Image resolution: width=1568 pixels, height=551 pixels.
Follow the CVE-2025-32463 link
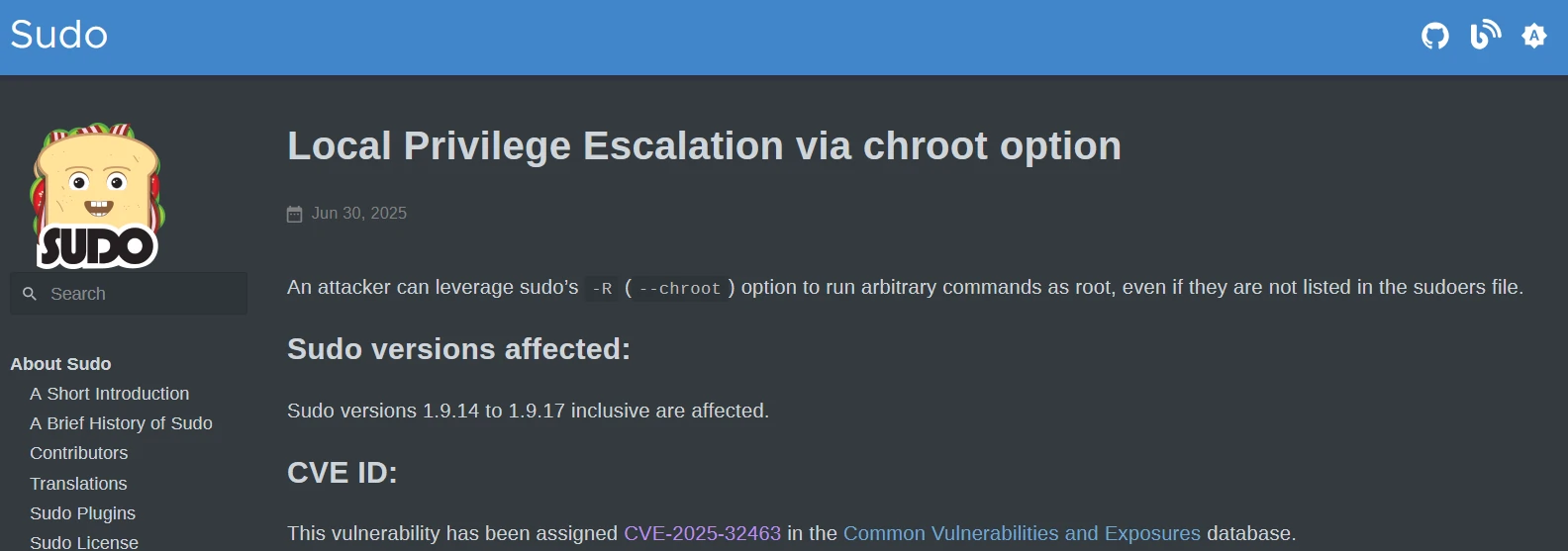(x=702, y=533)
